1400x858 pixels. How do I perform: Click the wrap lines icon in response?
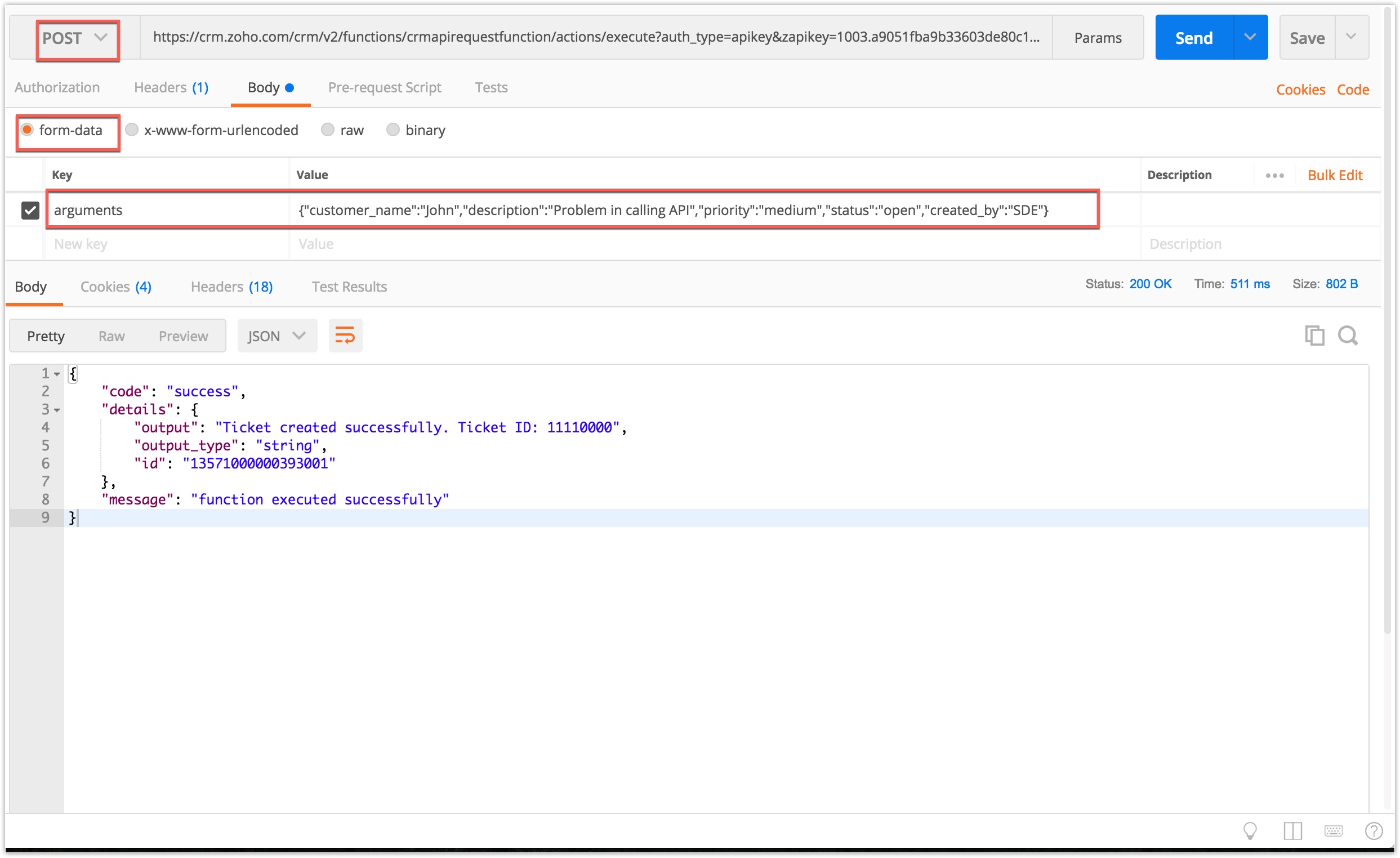[345, 336]
